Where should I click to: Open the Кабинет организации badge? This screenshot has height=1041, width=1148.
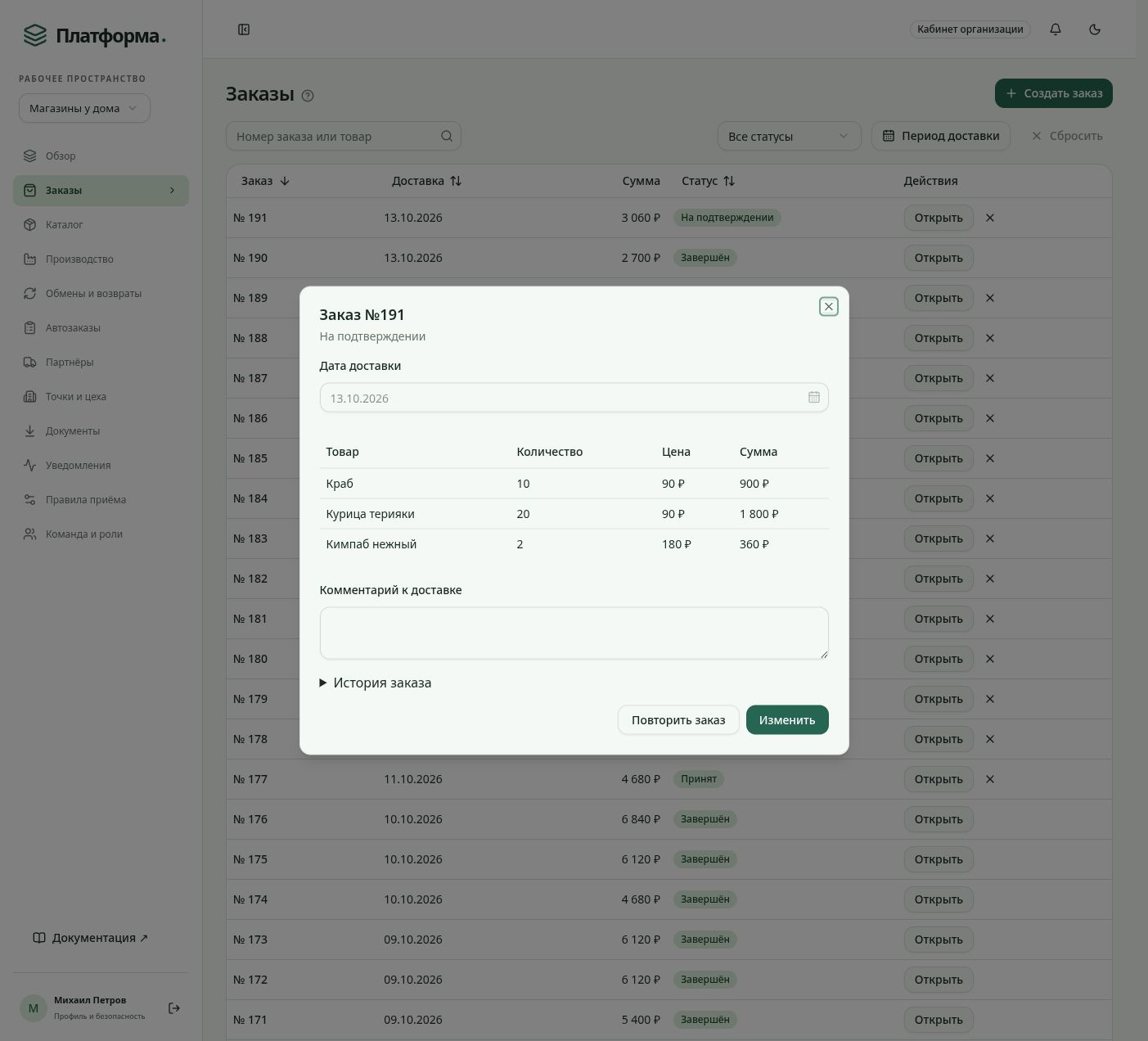point(970,29)
